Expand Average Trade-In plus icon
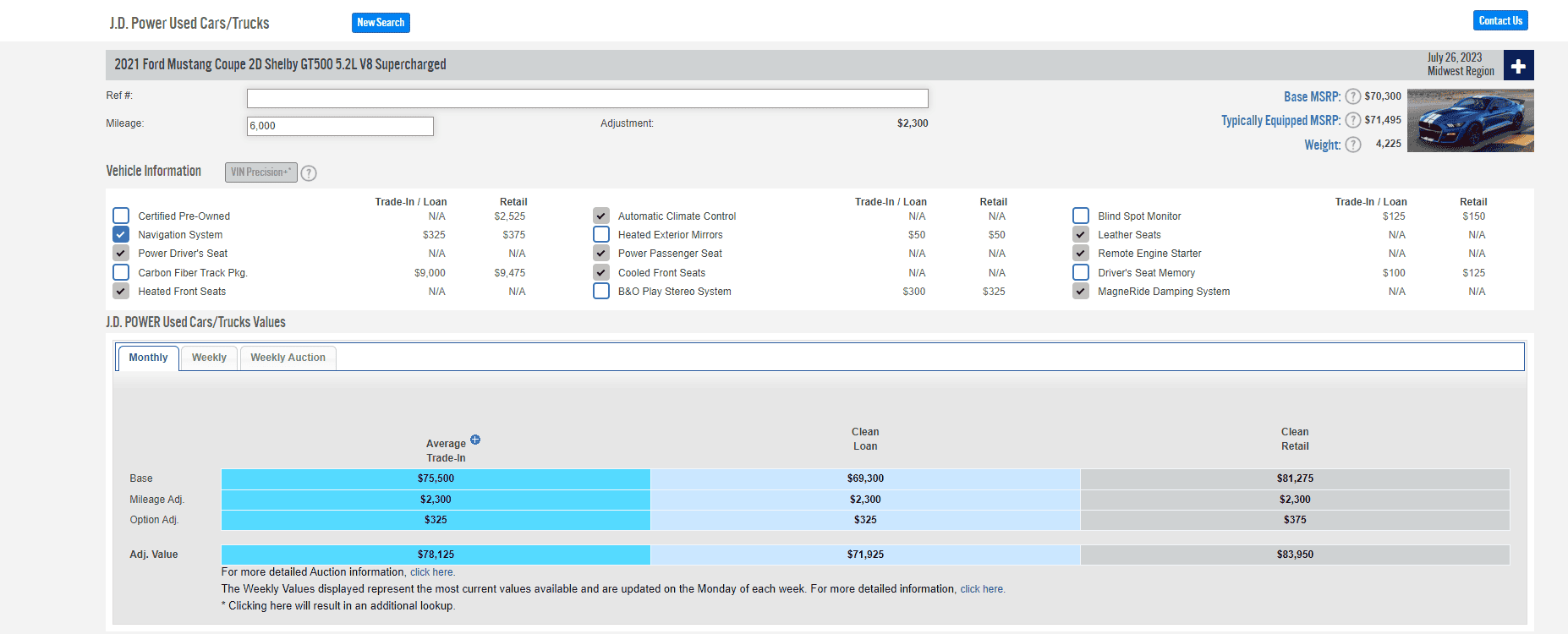 (475, 440)
